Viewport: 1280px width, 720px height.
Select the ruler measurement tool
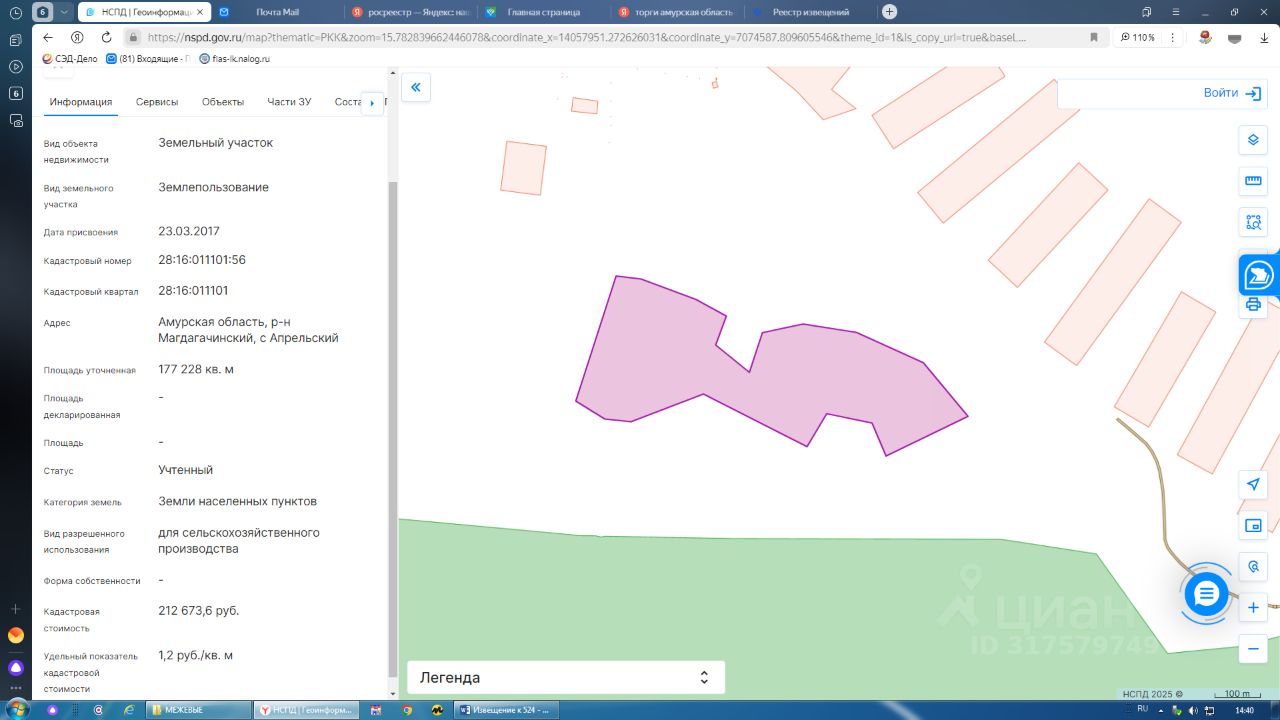[1253, 181]
